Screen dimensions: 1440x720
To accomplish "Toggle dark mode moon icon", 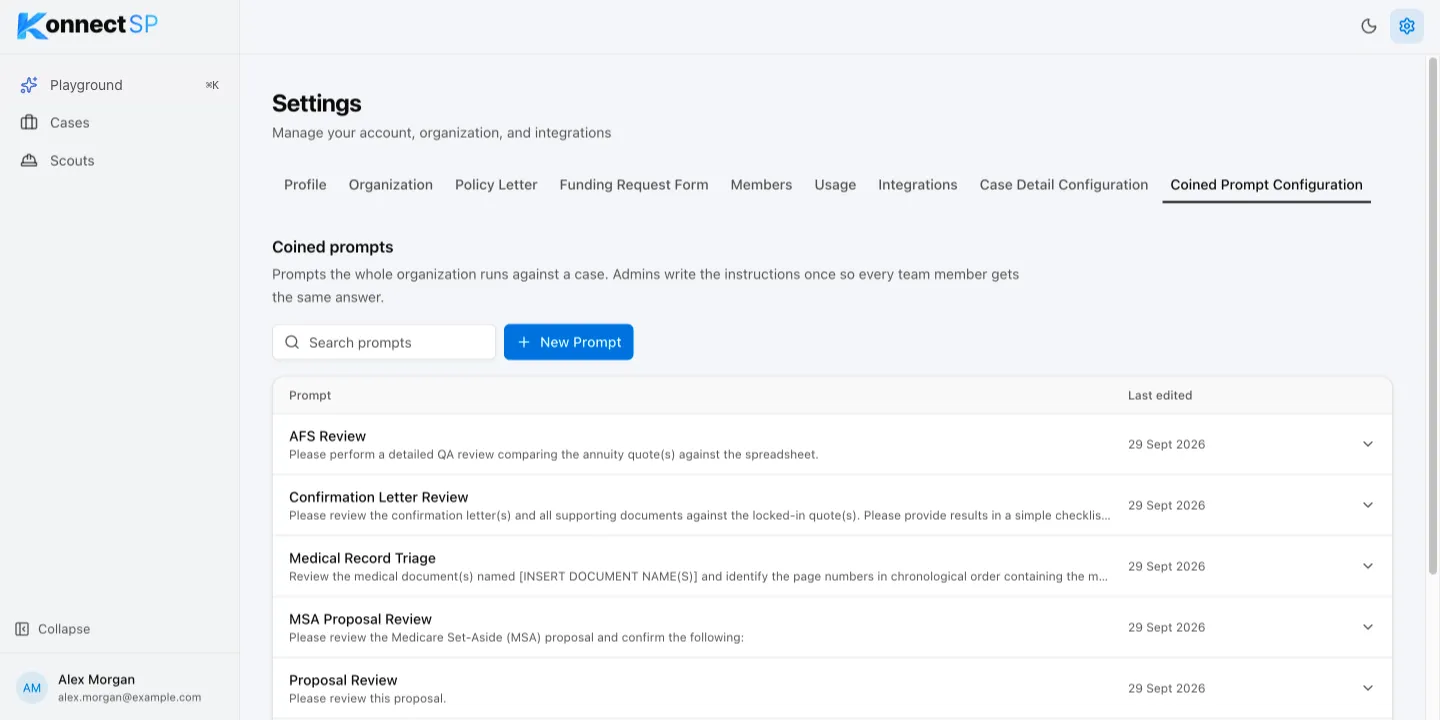I will pos(1369,26).
